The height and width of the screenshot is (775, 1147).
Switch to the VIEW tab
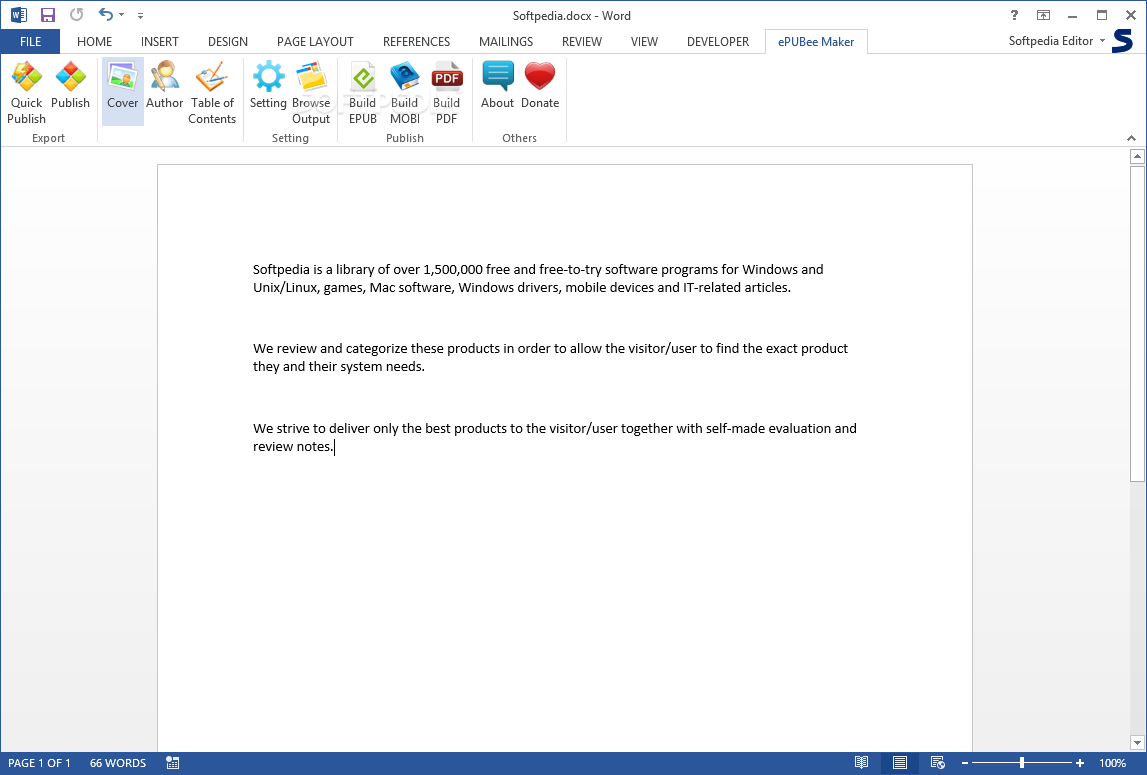point(644,42)
